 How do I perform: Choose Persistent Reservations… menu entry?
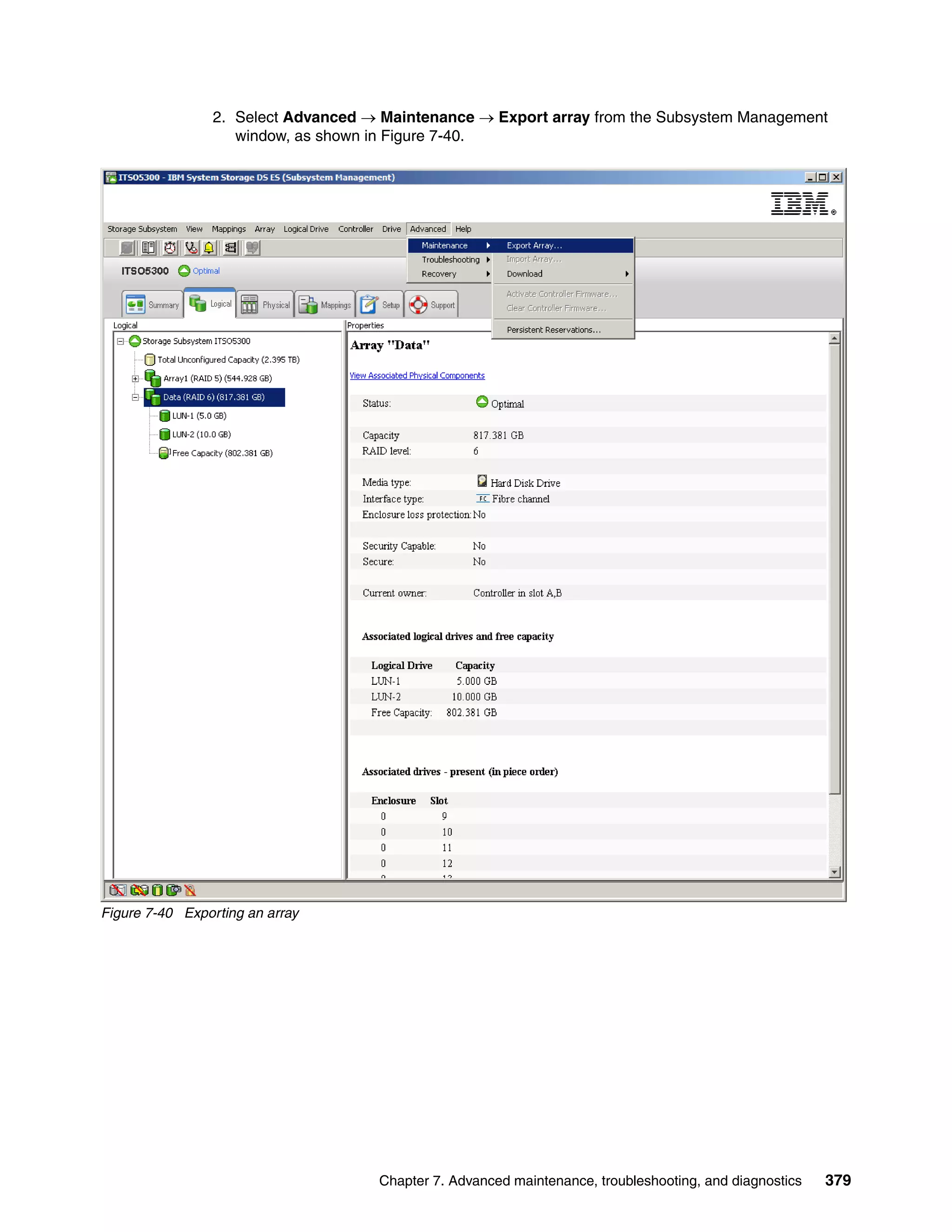(563, 330)
